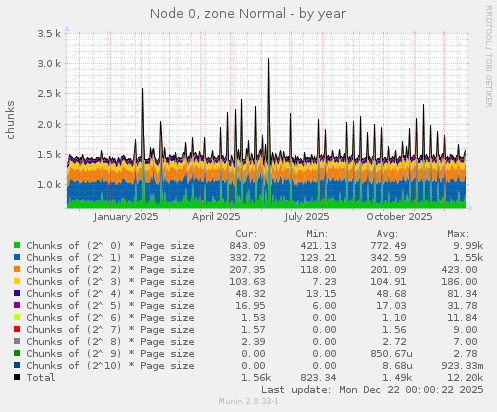Click the blue (2^ 1) legend swatch
The height and width of the screenshot is (412, 497).
(x=17, y=257)
